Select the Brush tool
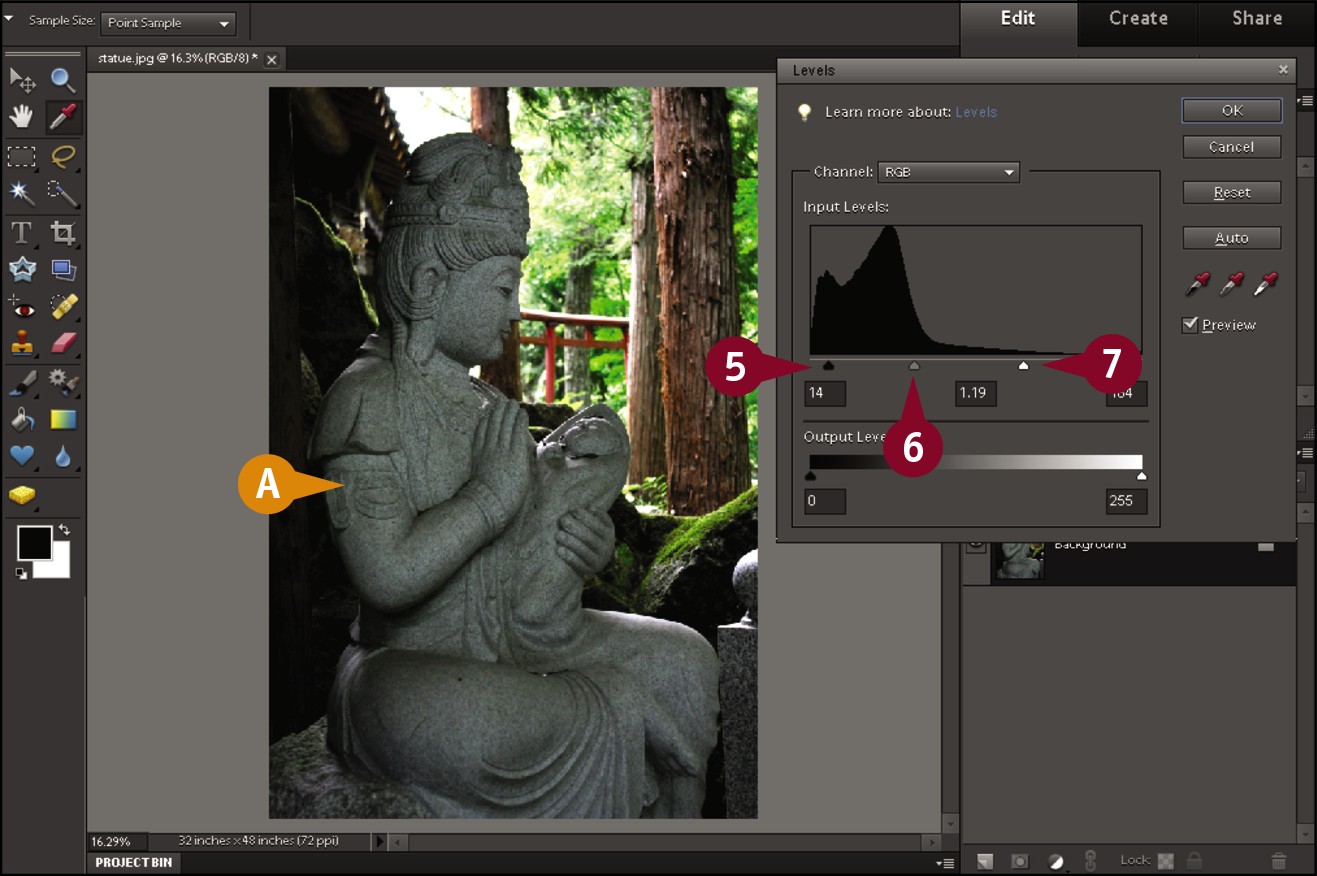1317x876 pixels. click(22, 381)
